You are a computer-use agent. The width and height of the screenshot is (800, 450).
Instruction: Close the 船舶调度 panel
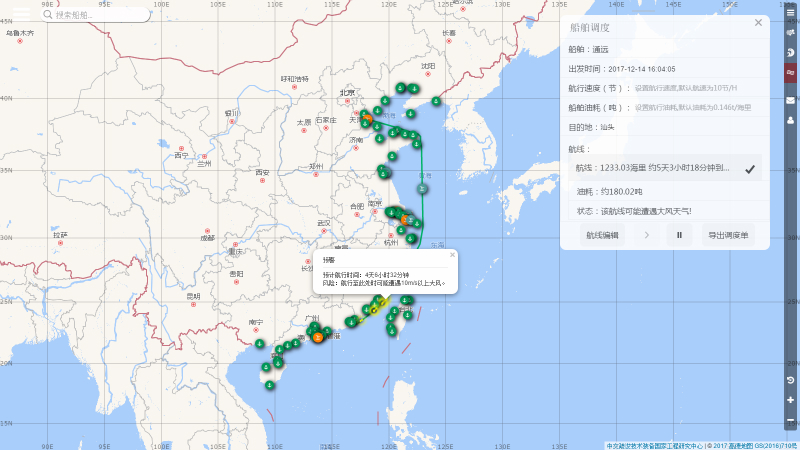click(758, 22)
